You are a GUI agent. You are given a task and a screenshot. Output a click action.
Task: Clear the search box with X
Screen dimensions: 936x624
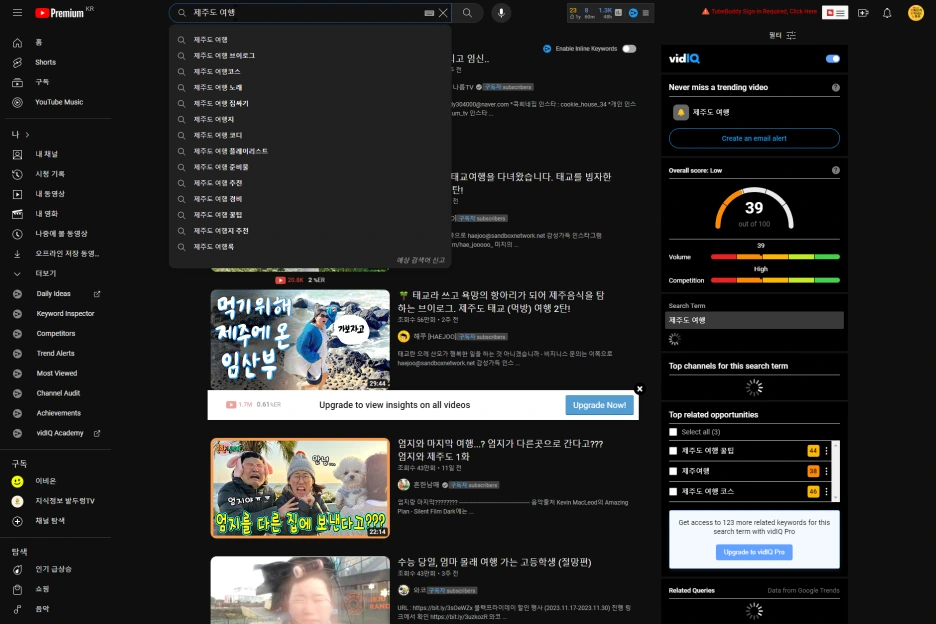443,13
